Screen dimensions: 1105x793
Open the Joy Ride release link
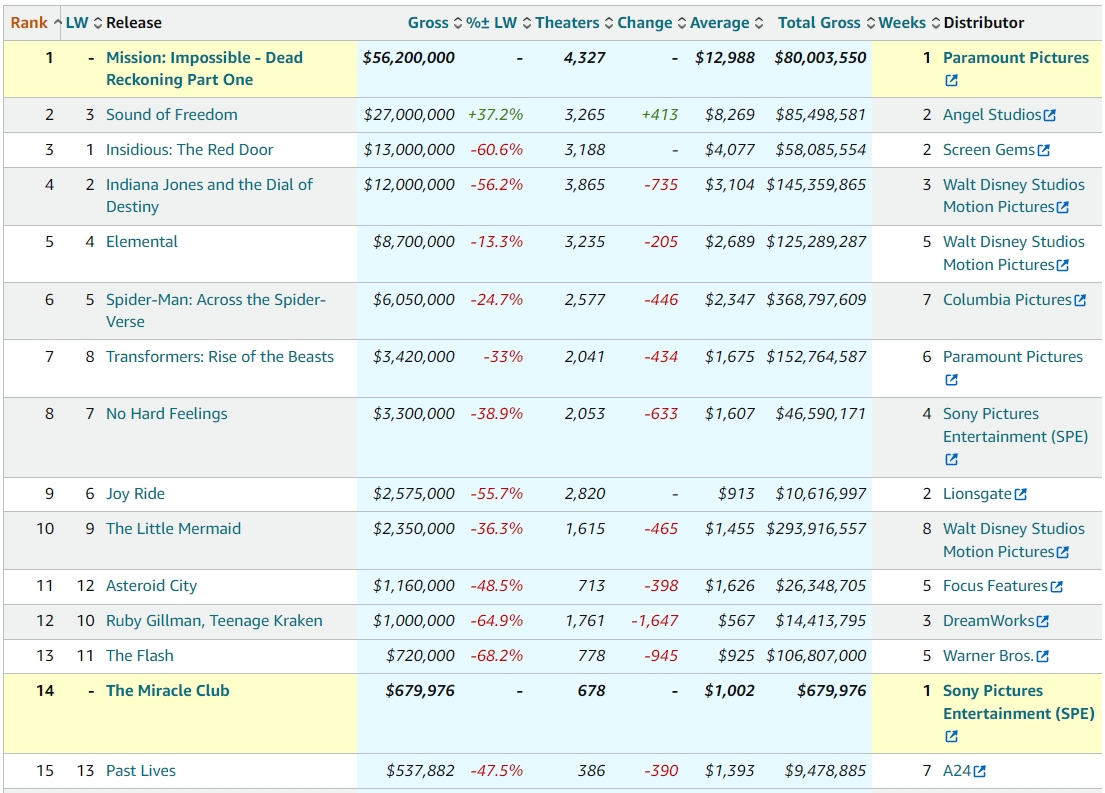135,493
